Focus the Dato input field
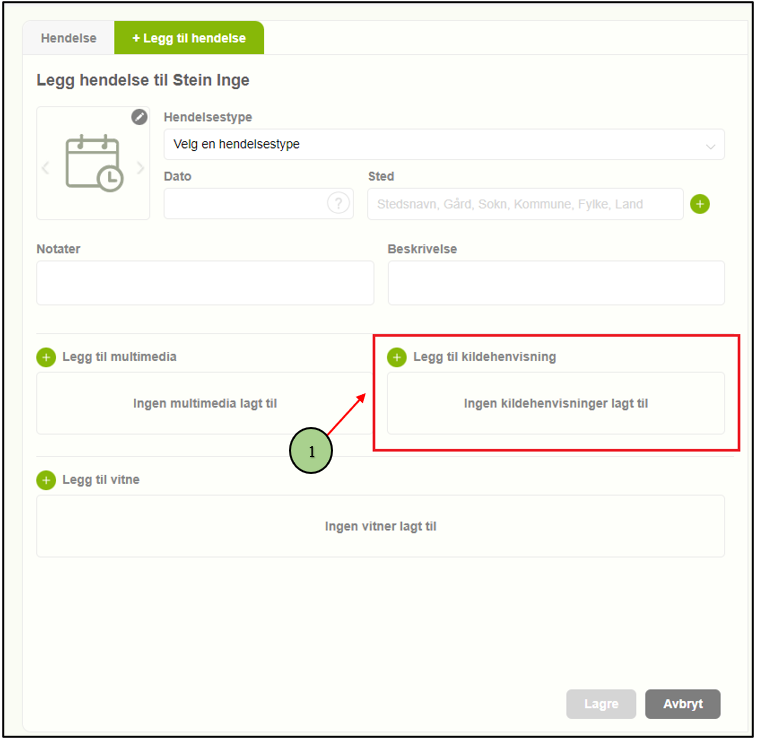Screen dimensions: 757x742 point(245,204)
